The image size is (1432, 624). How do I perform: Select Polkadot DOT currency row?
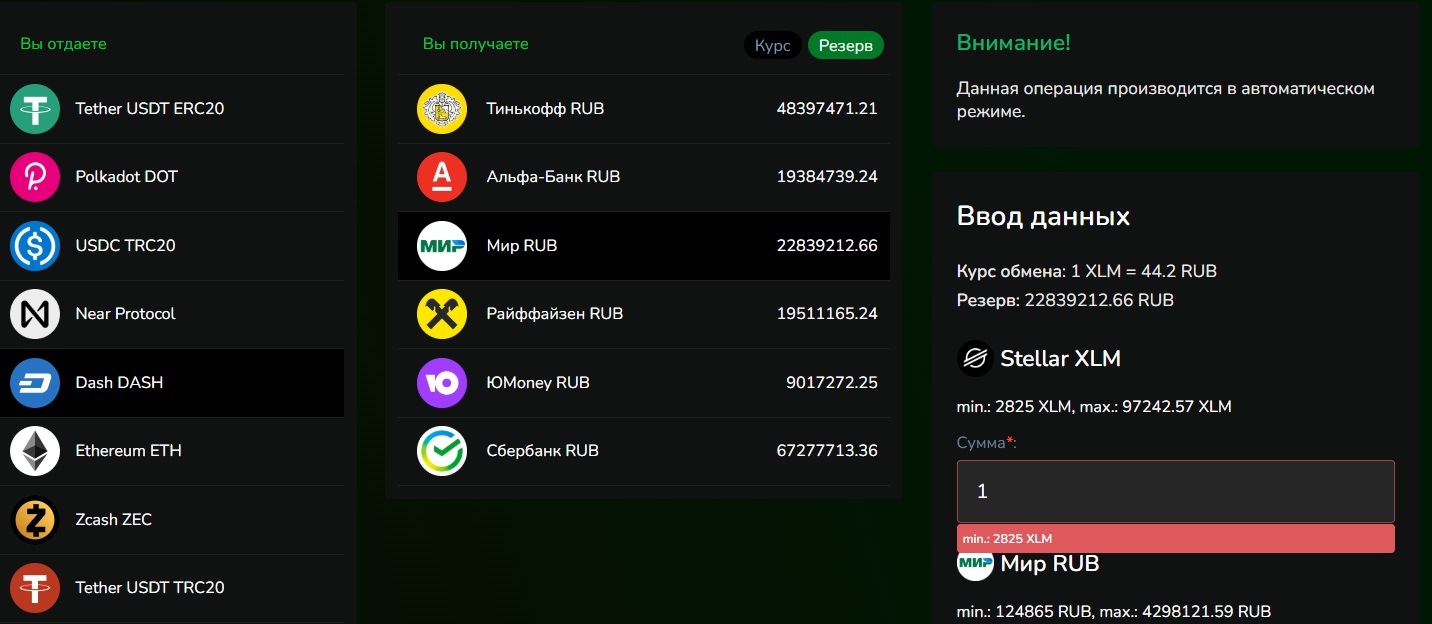pyautogui.click(x=172, y=177)
